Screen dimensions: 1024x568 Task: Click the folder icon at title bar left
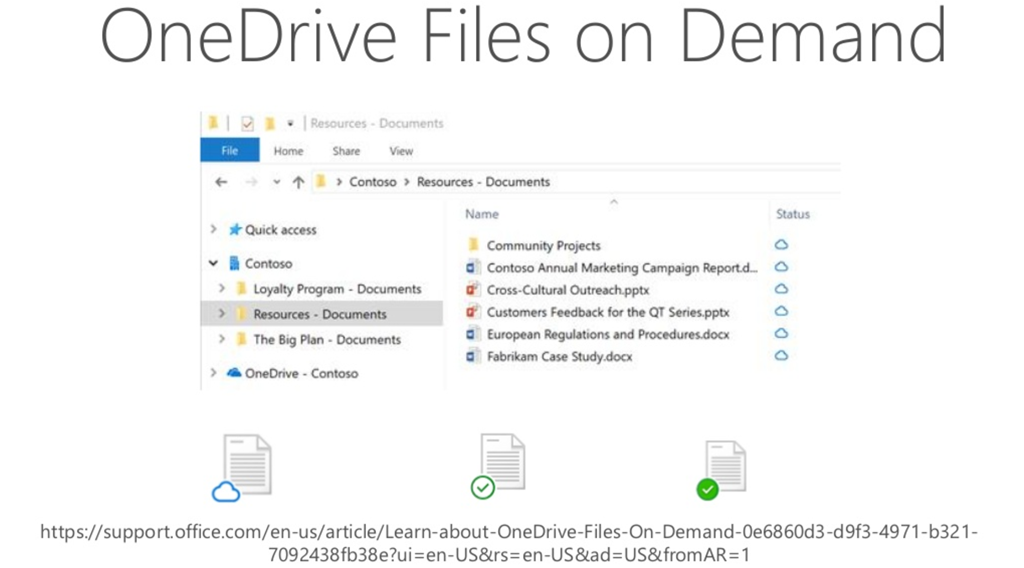[x=213, y=122]
